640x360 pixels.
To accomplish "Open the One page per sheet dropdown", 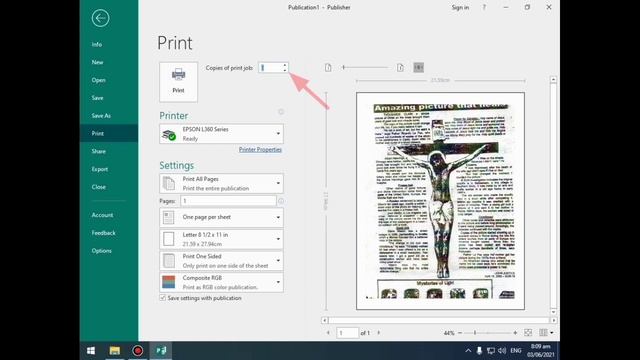I will [221, 217].
